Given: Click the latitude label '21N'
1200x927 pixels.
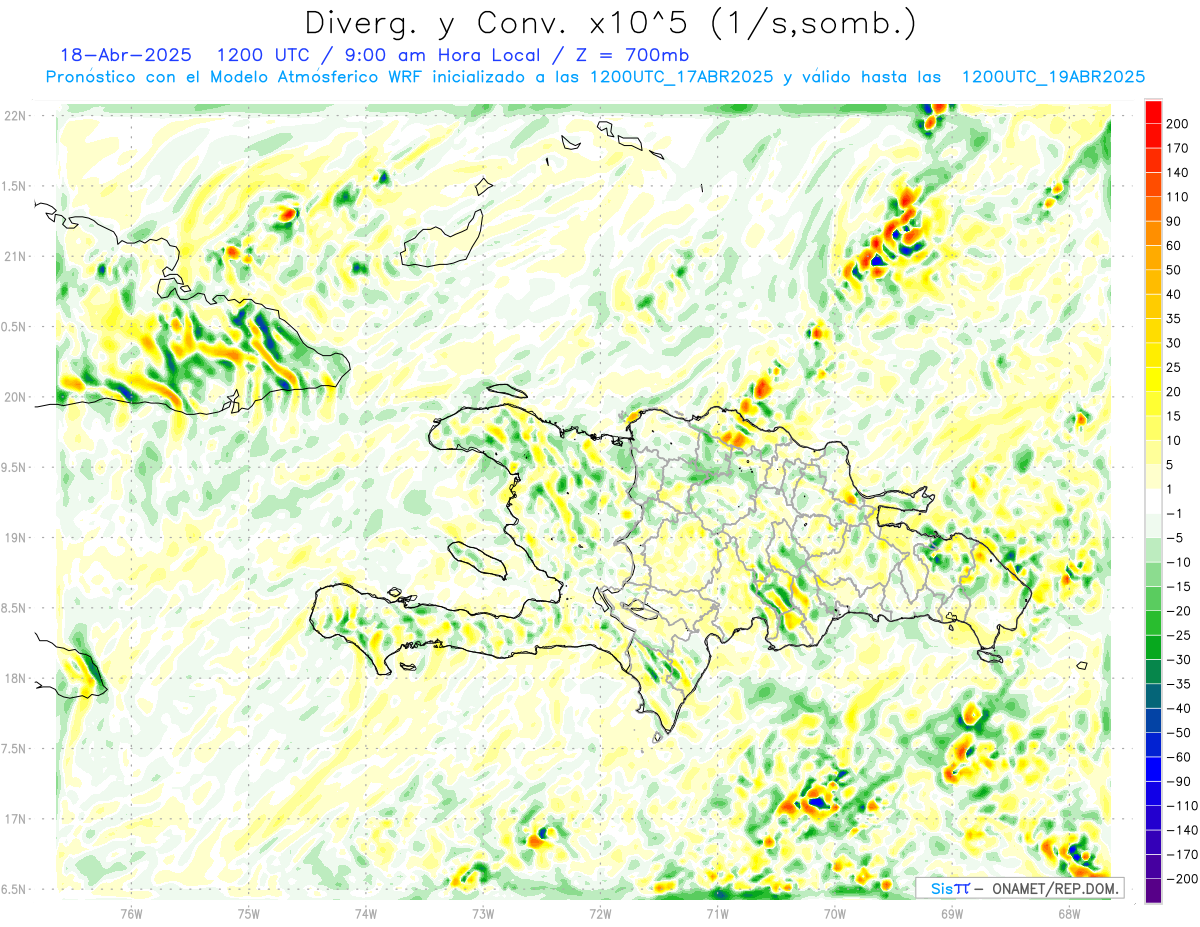Looking at the screenshot, I should [15, 256].
